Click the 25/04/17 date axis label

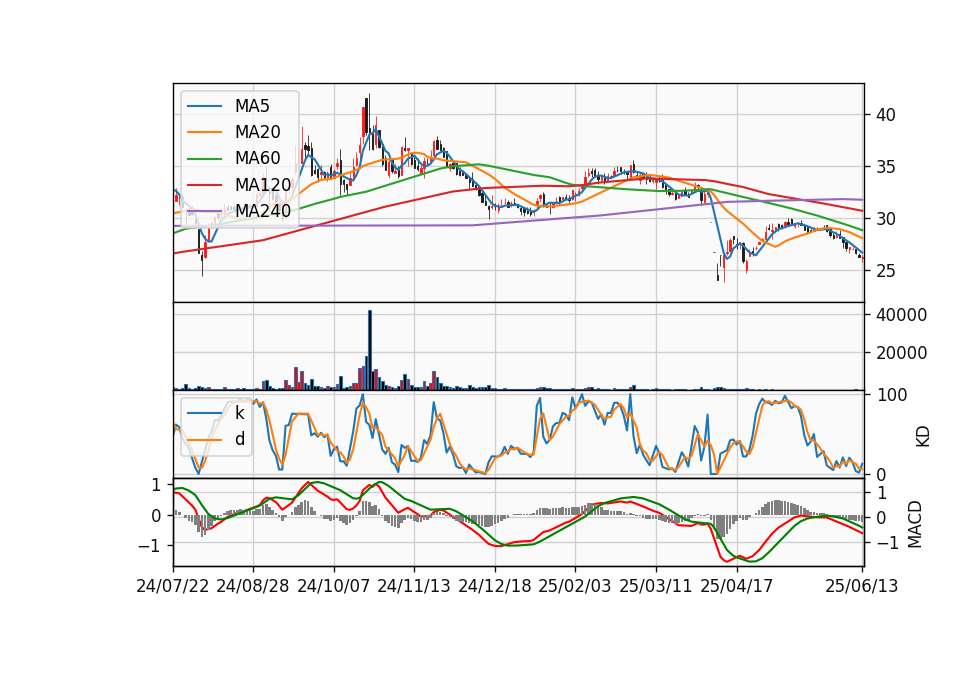click(737, 586)
